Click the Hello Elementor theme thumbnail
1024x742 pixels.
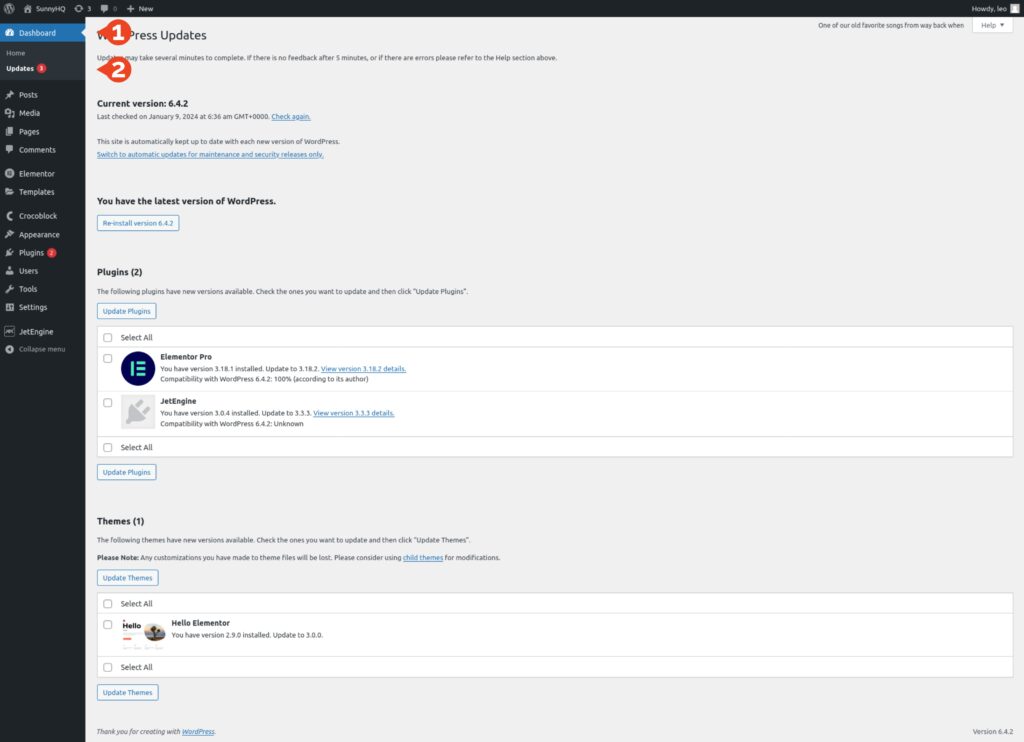click(139, 631)
